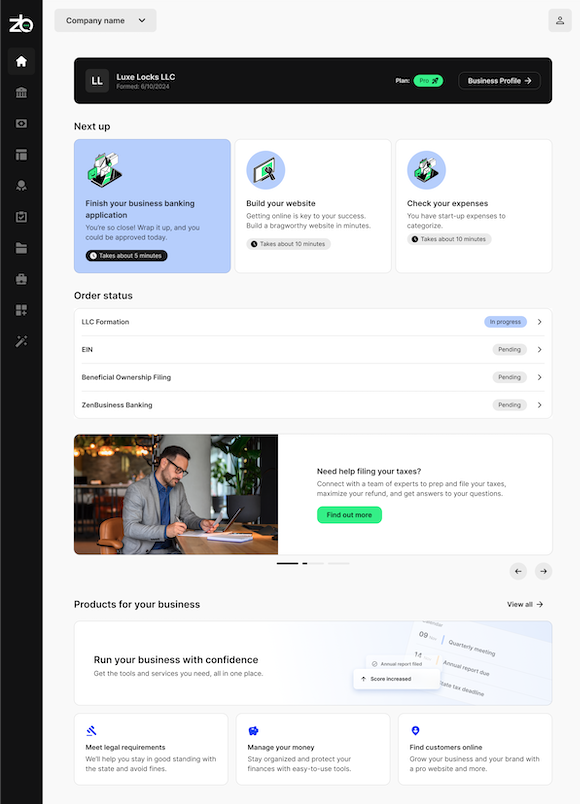Open the Business Profile button

tap(499, 81)
